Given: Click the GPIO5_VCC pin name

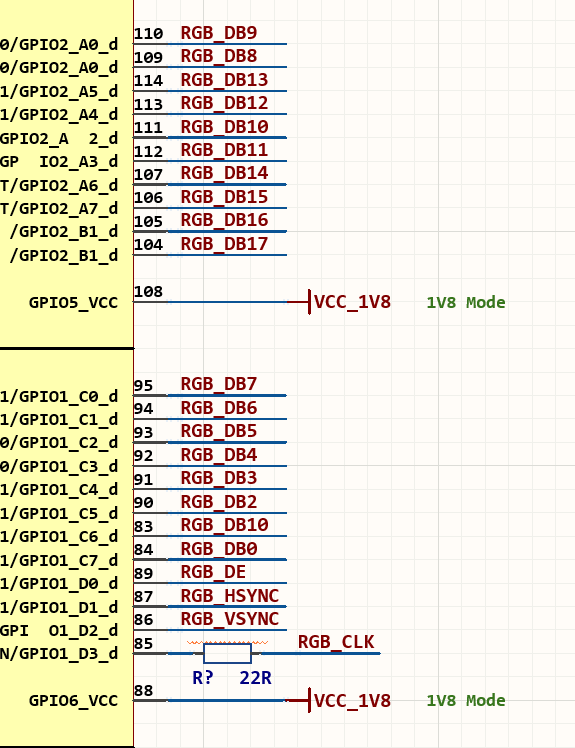Looking at the screenshot, I should coord(73,303).
